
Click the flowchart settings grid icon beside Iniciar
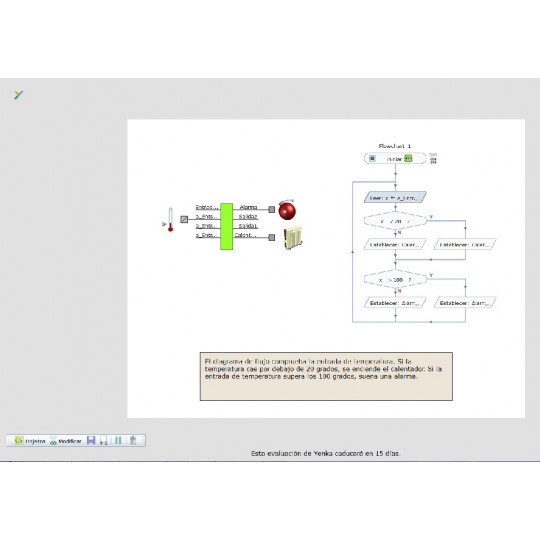tap(433, 158)
